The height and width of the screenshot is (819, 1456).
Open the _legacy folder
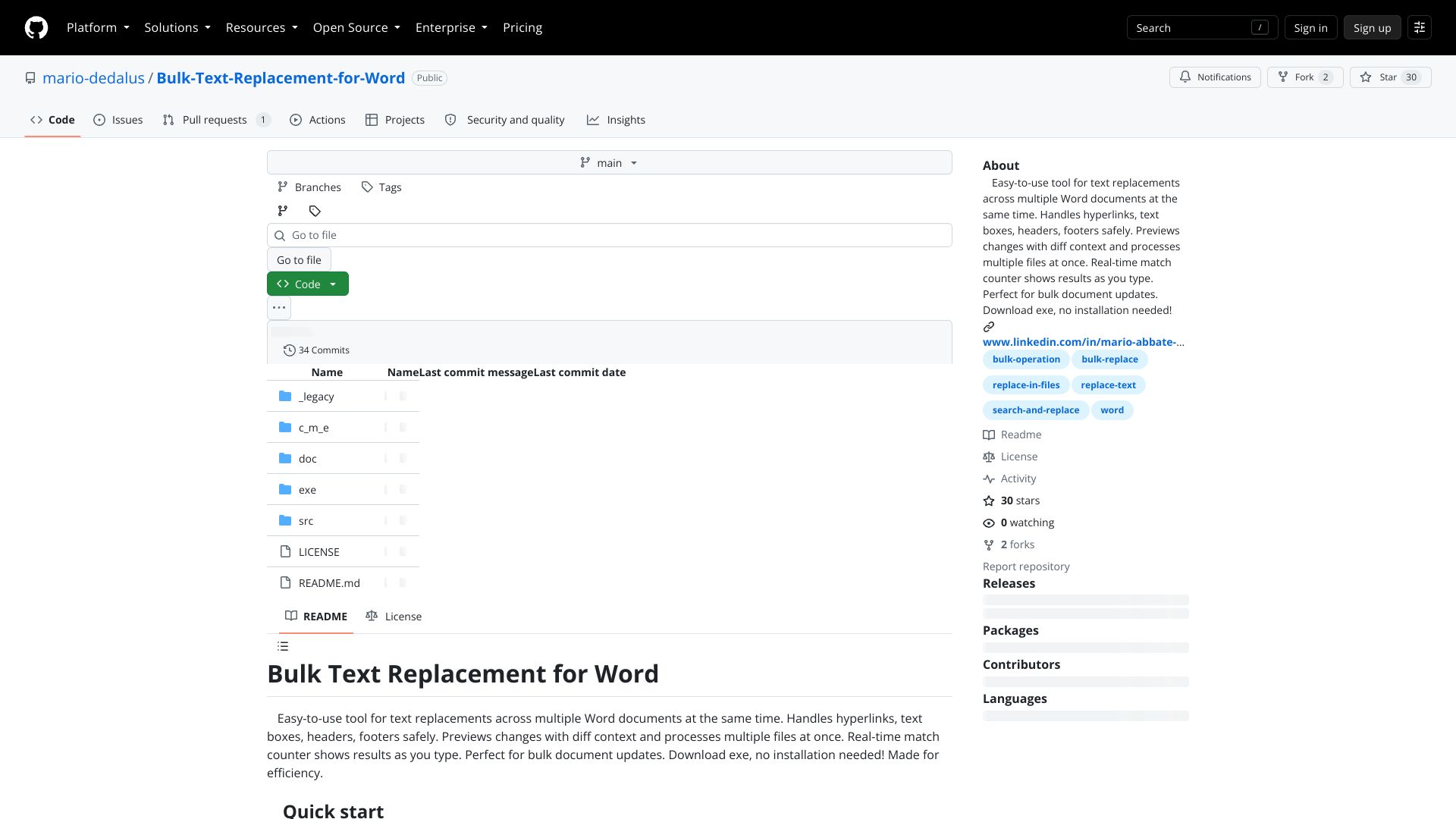coord(316,397)
